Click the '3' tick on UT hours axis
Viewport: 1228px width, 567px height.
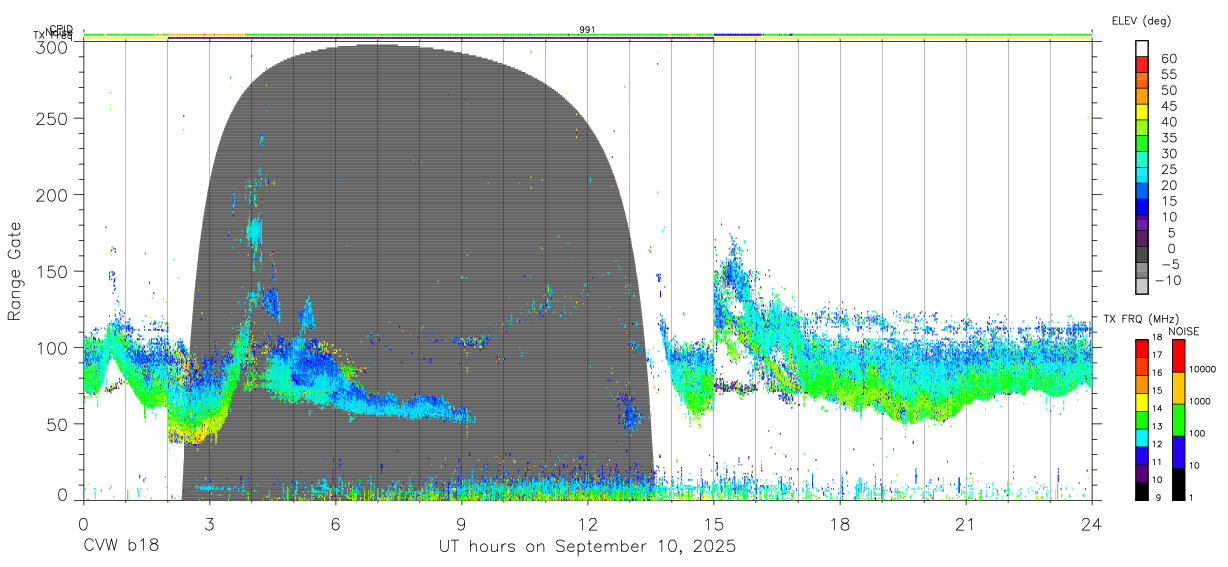pyautogui.click(x=209, y=524)
